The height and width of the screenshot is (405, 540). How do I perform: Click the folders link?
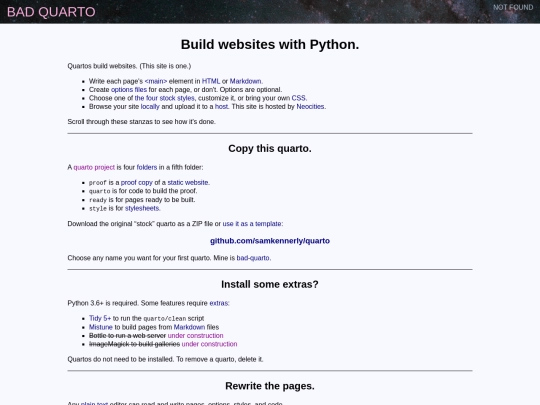[x=147, y=167]
